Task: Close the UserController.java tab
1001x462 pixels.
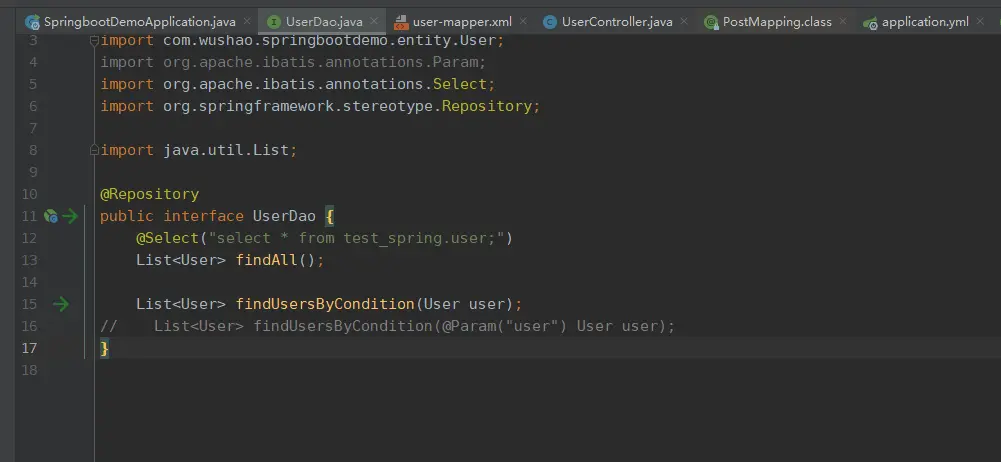Action: coord(684,21)
